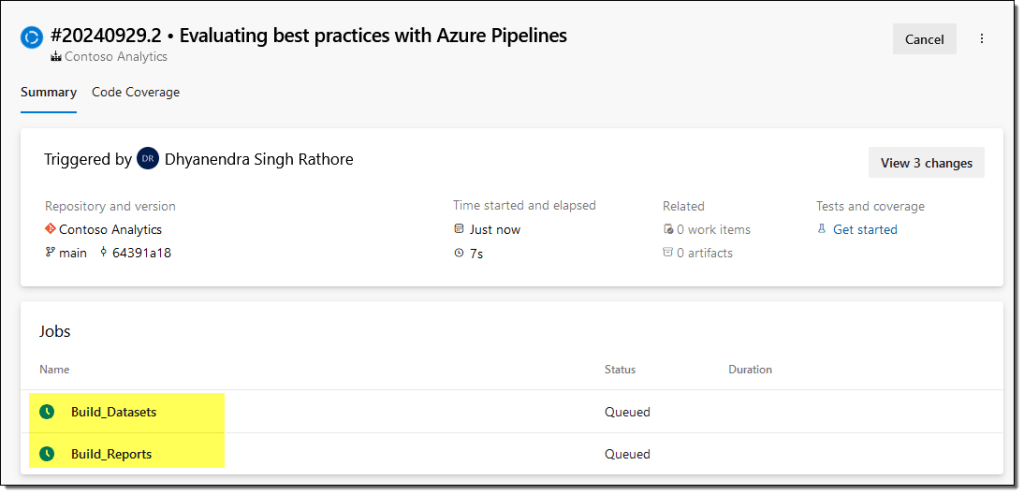Click the Cancel button

coord(924,39)
